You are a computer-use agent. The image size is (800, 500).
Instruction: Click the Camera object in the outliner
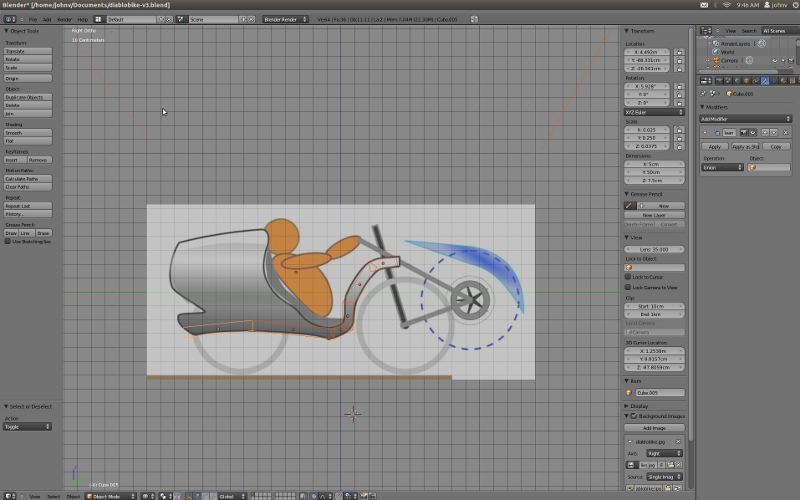[729, 60]
